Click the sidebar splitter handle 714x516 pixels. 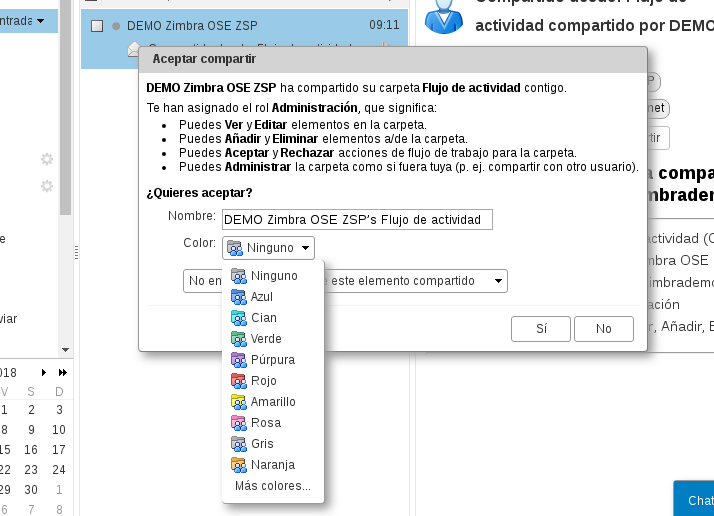[x=76, y=252]
